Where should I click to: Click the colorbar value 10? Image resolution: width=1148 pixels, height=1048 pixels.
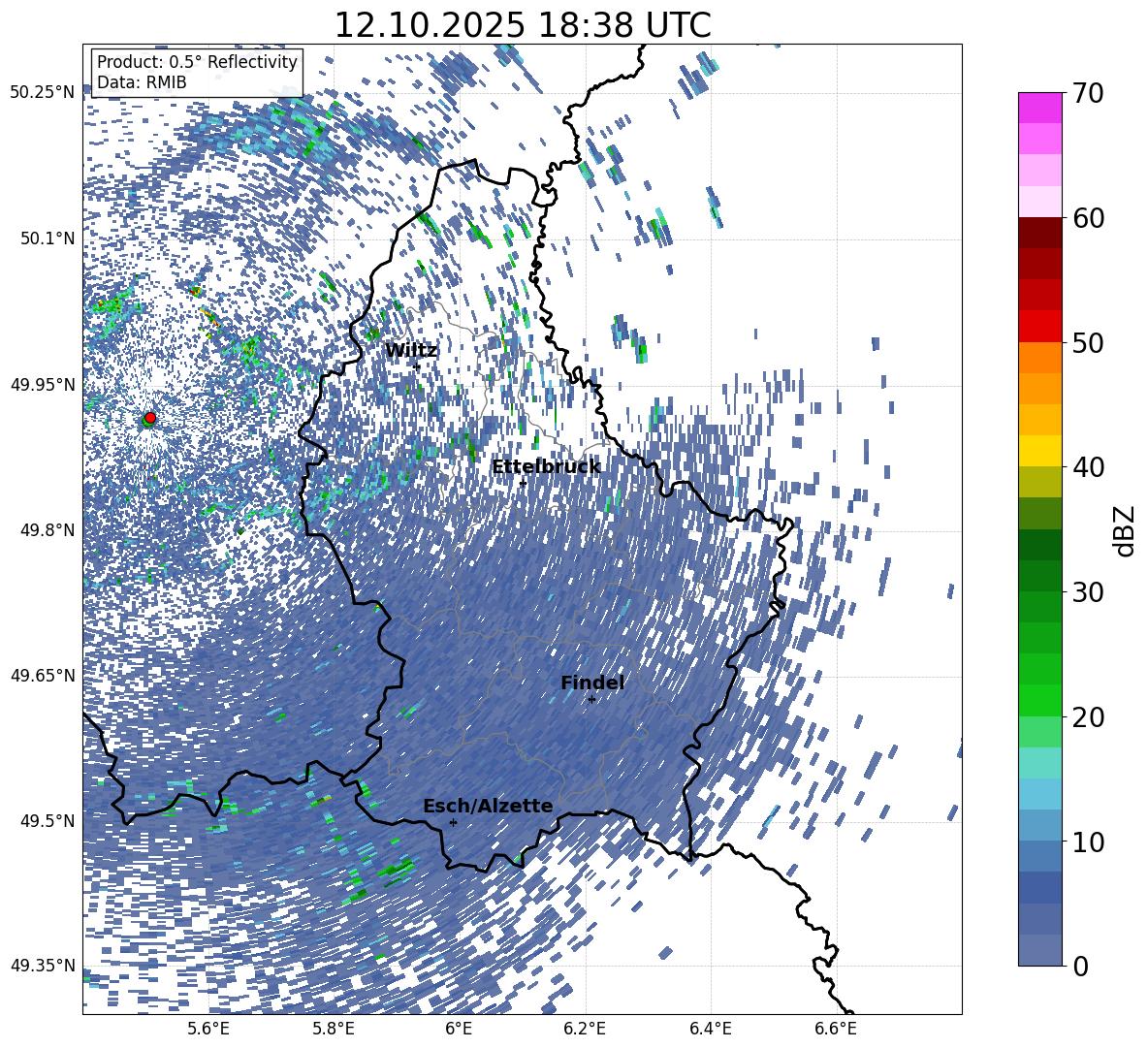click(x=1088, y=842)
